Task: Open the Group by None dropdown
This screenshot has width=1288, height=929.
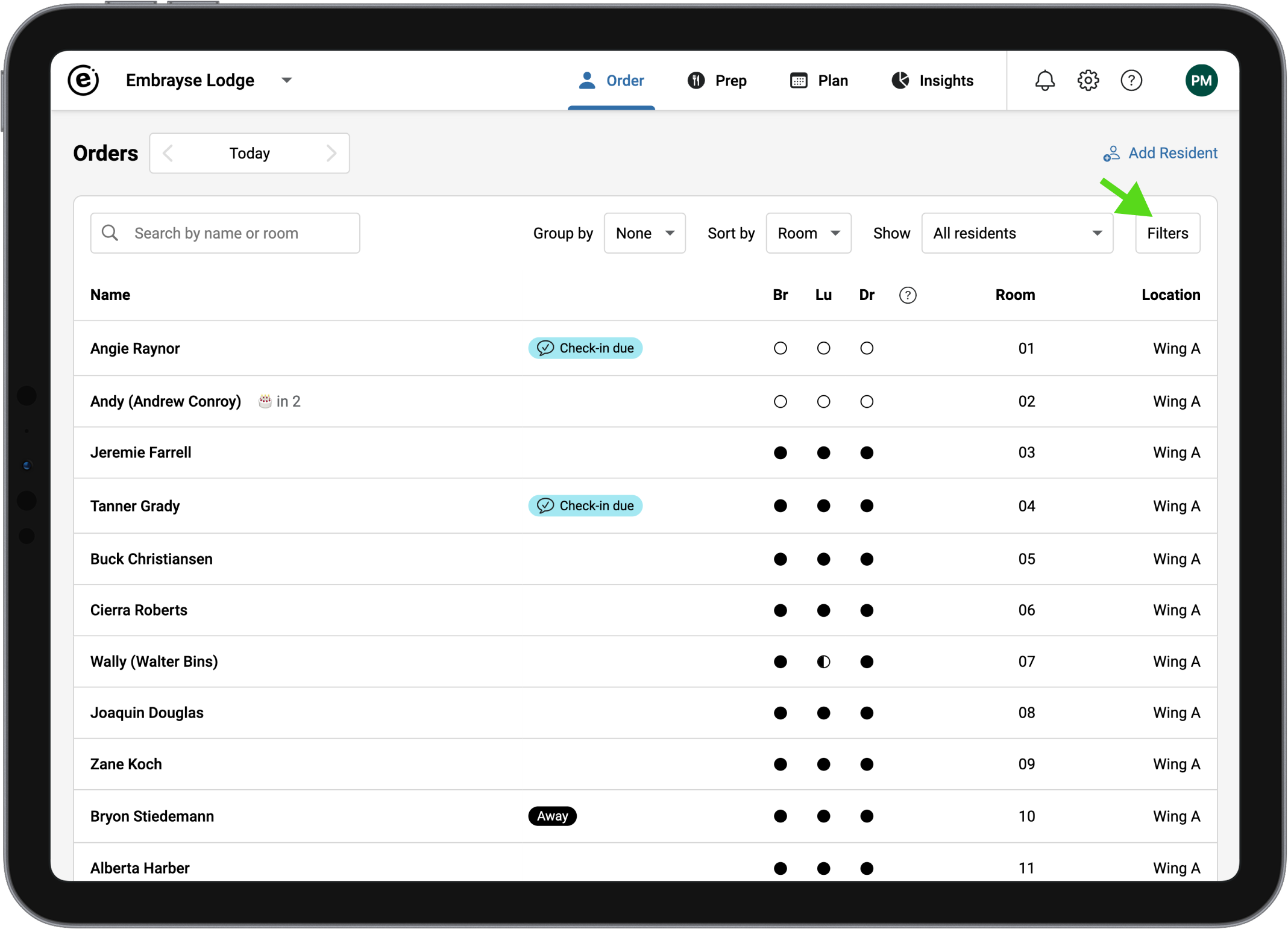Action: coord(644,233)
